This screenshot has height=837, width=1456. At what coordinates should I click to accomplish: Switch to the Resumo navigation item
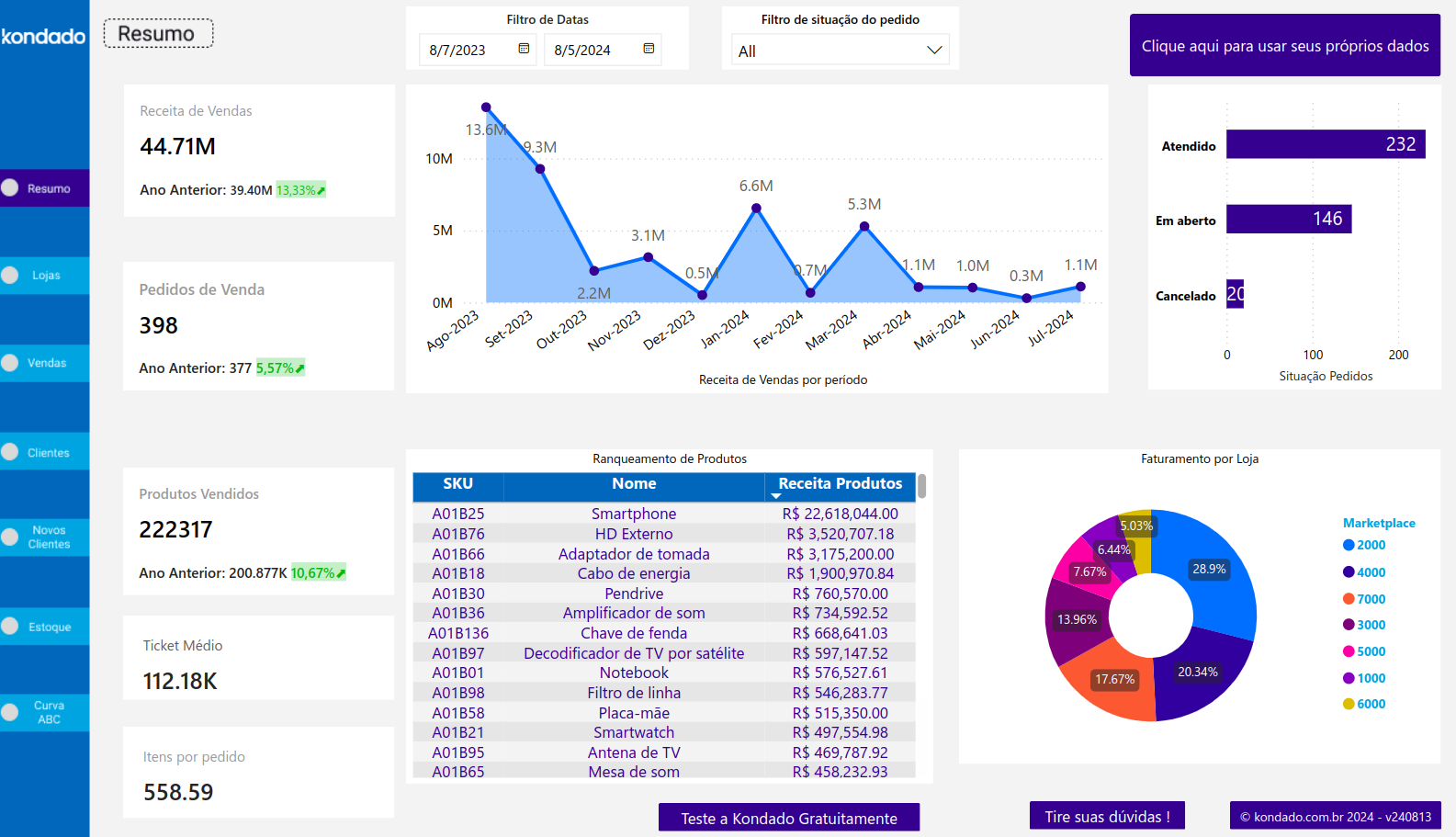click(x=45, y=188)
